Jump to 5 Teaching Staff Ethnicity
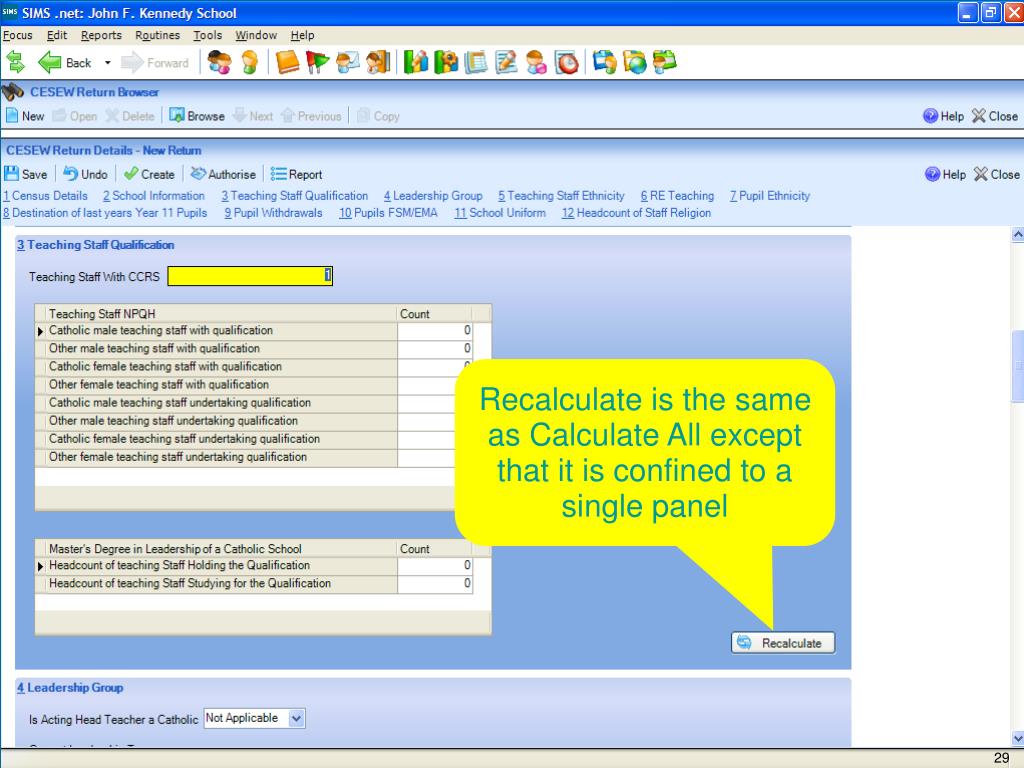1024x768 pixels. [x=561, y=196]
